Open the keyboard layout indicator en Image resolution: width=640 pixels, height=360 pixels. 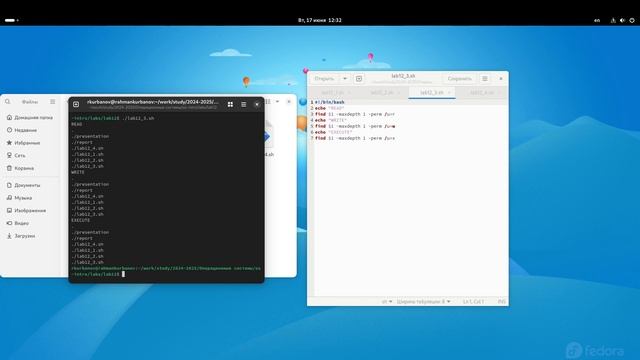coord(597,20)
